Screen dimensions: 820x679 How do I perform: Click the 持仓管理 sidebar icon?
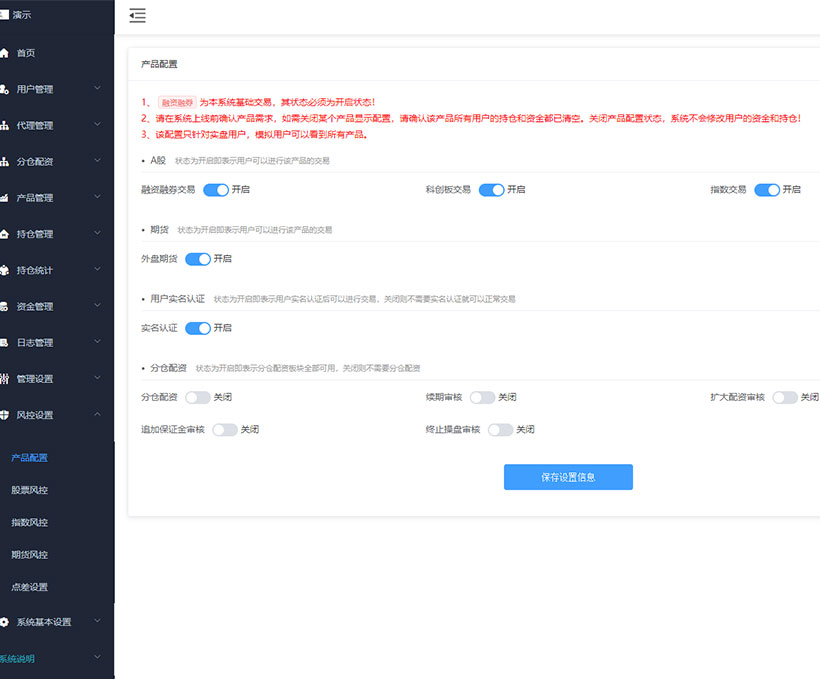[x=4, y=234]
